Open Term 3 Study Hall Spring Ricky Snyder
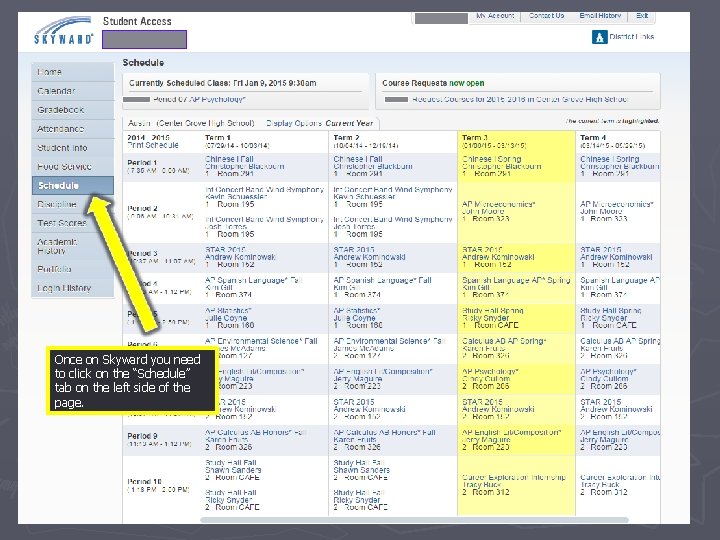 493,310
